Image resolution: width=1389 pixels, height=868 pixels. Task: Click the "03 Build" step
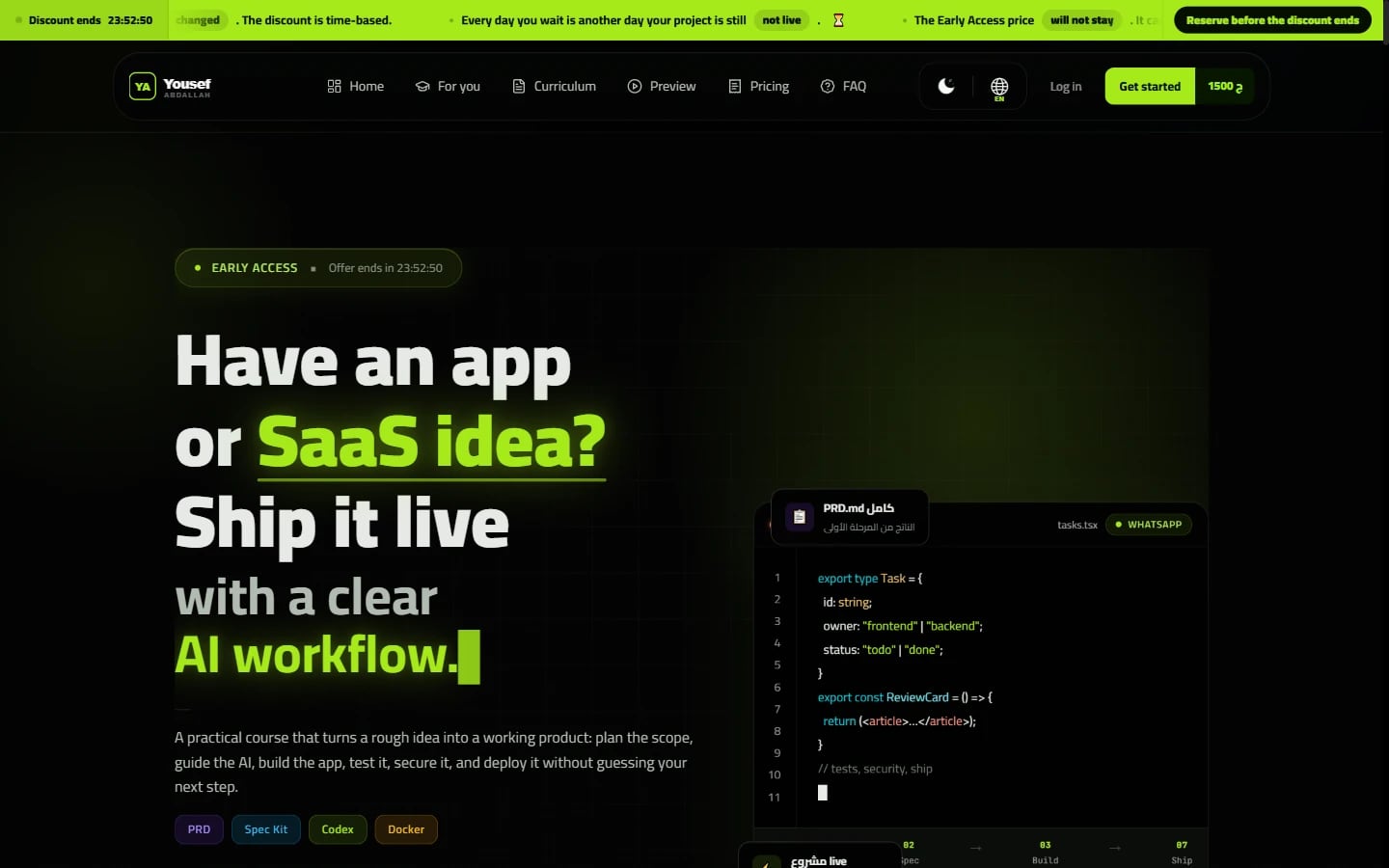pyautogui.click(x=1046, y=853)
